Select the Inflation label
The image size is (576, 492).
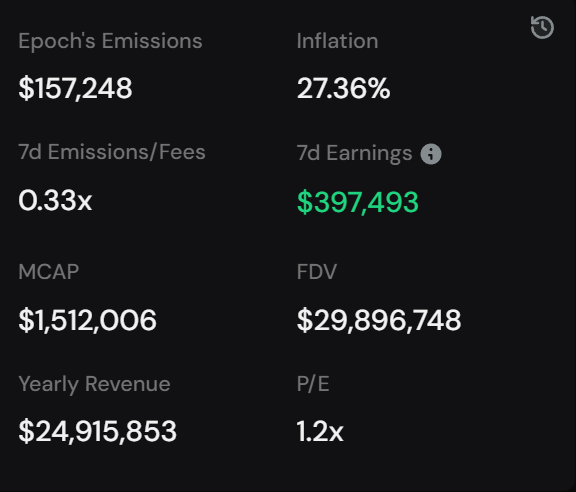[x=337, y=41]
